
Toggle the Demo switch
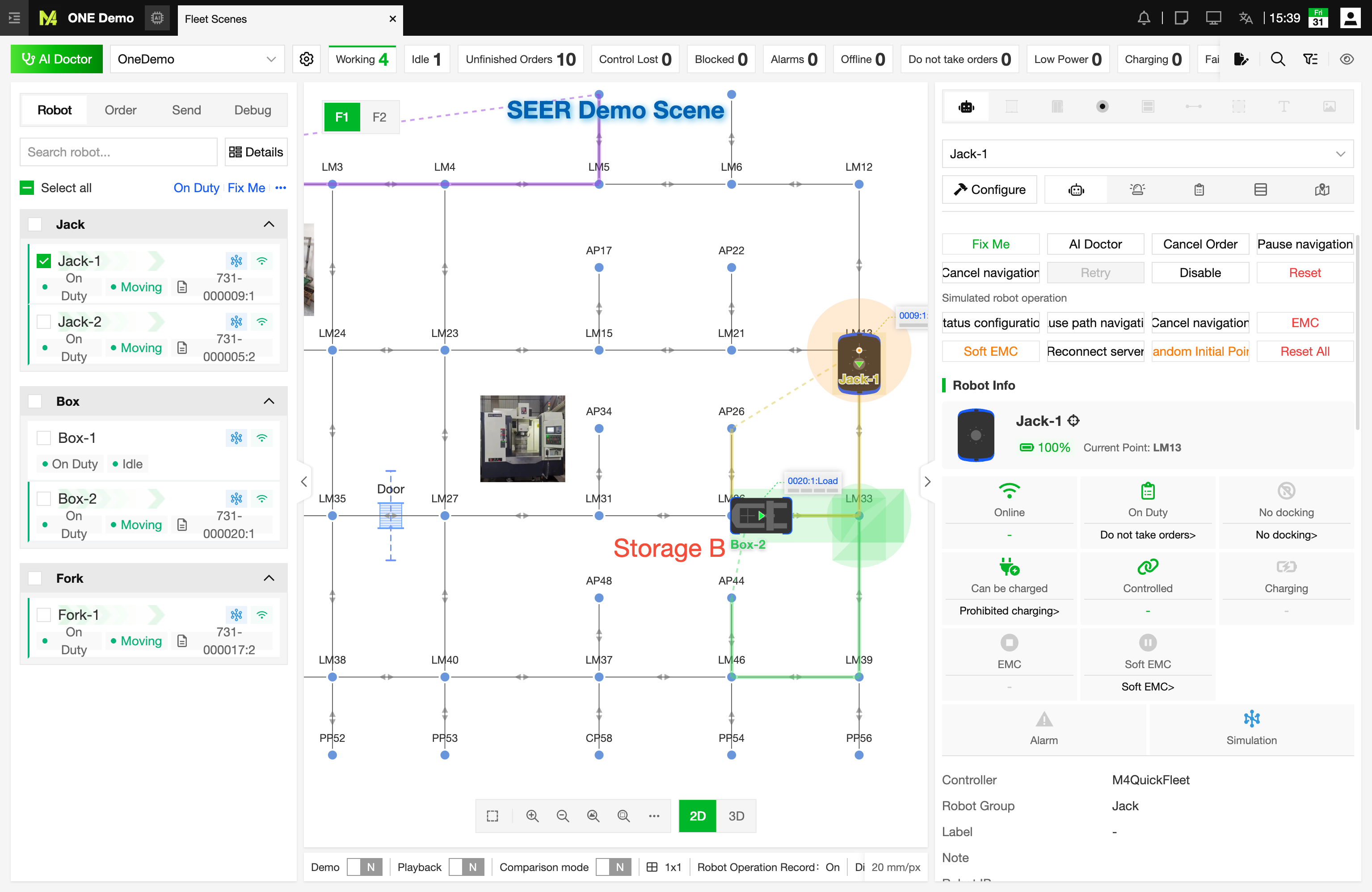364,867
